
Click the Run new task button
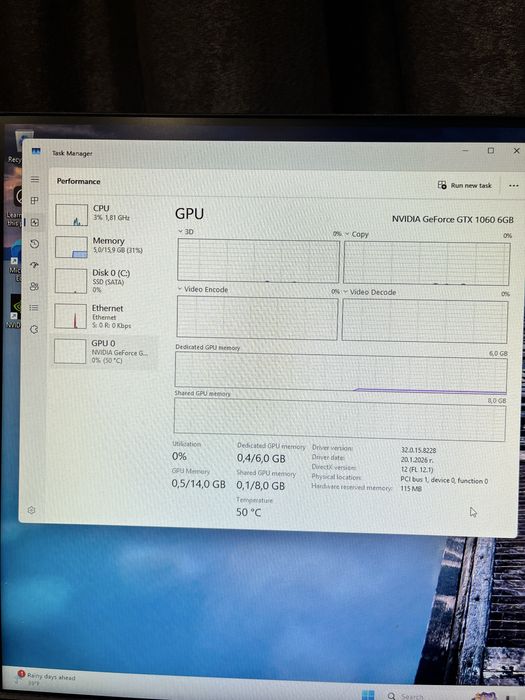[x=465, y=185]
